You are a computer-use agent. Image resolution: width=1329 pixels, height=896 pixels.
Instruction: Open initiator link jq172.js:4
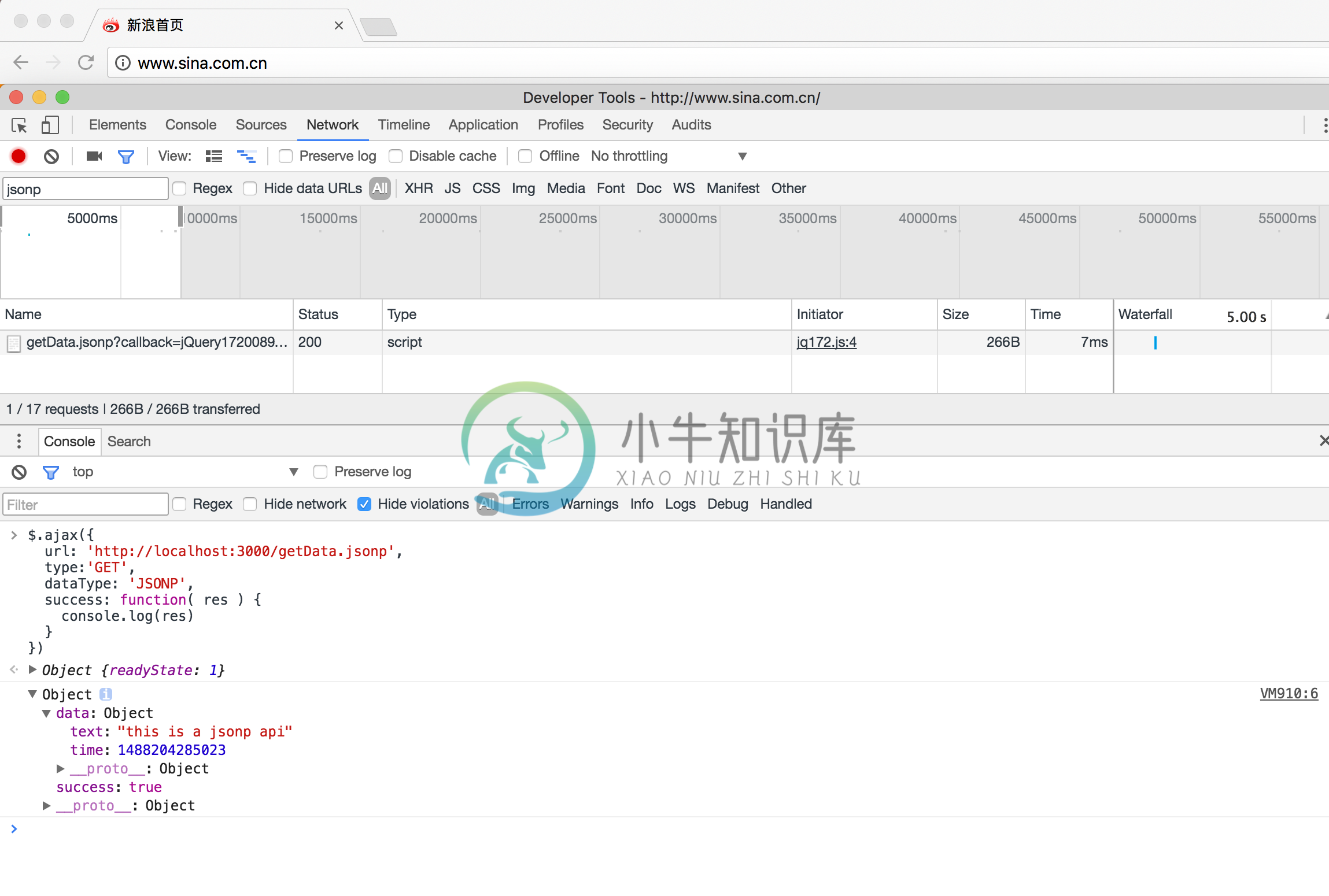(826, 342)
